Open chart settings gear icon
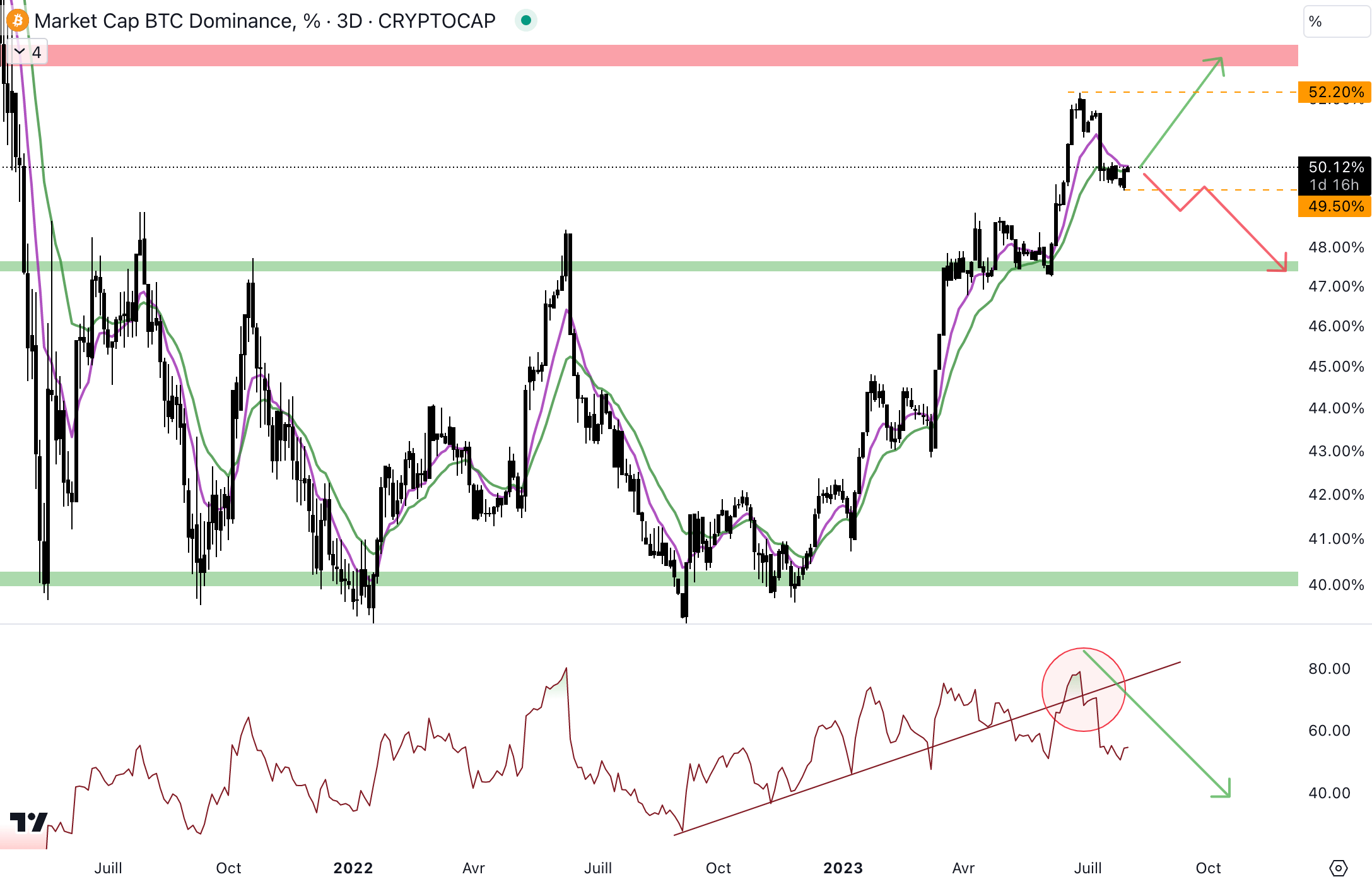 [1338, 868]
